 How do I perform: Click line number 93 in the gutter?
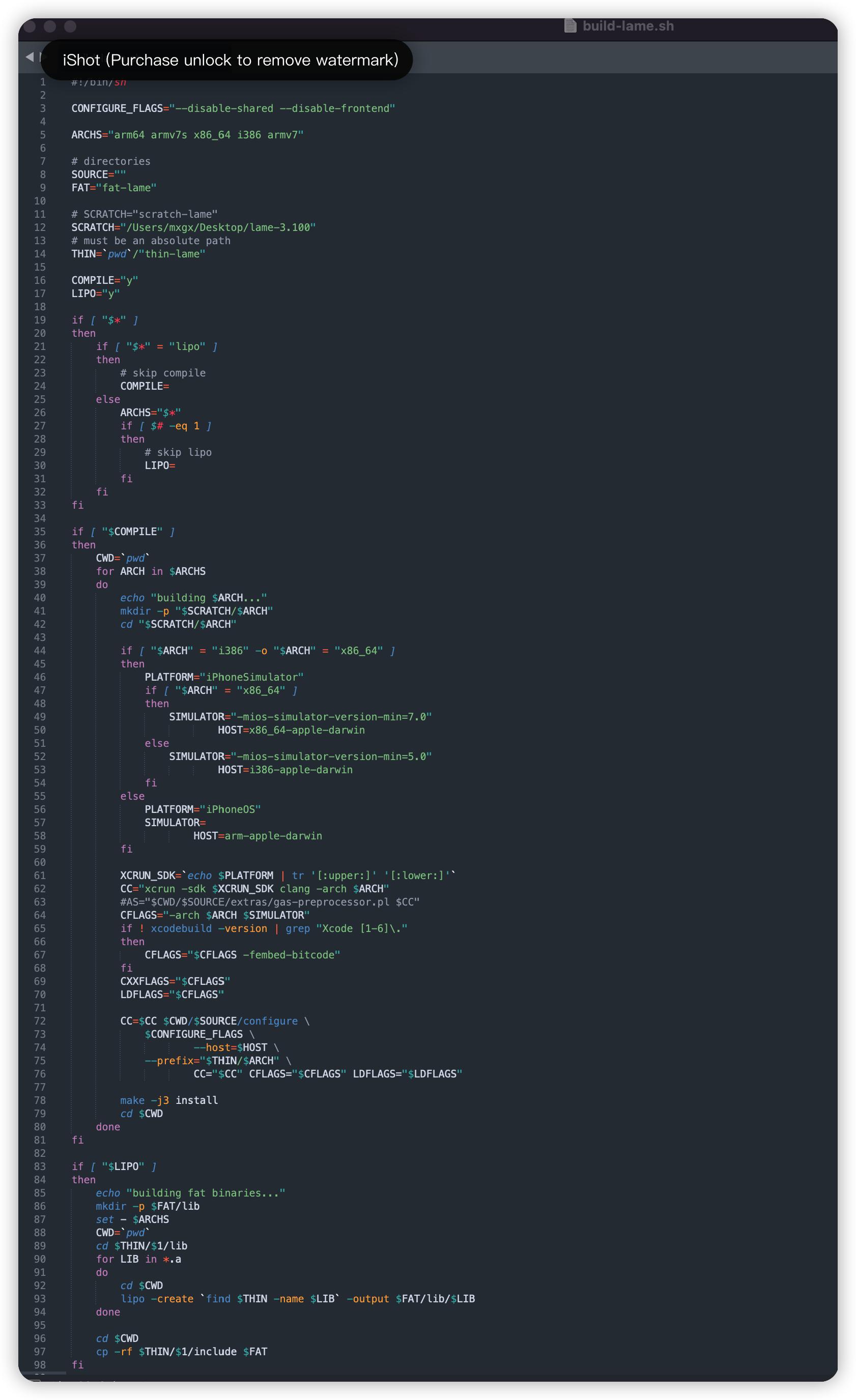coord(40,1299)
